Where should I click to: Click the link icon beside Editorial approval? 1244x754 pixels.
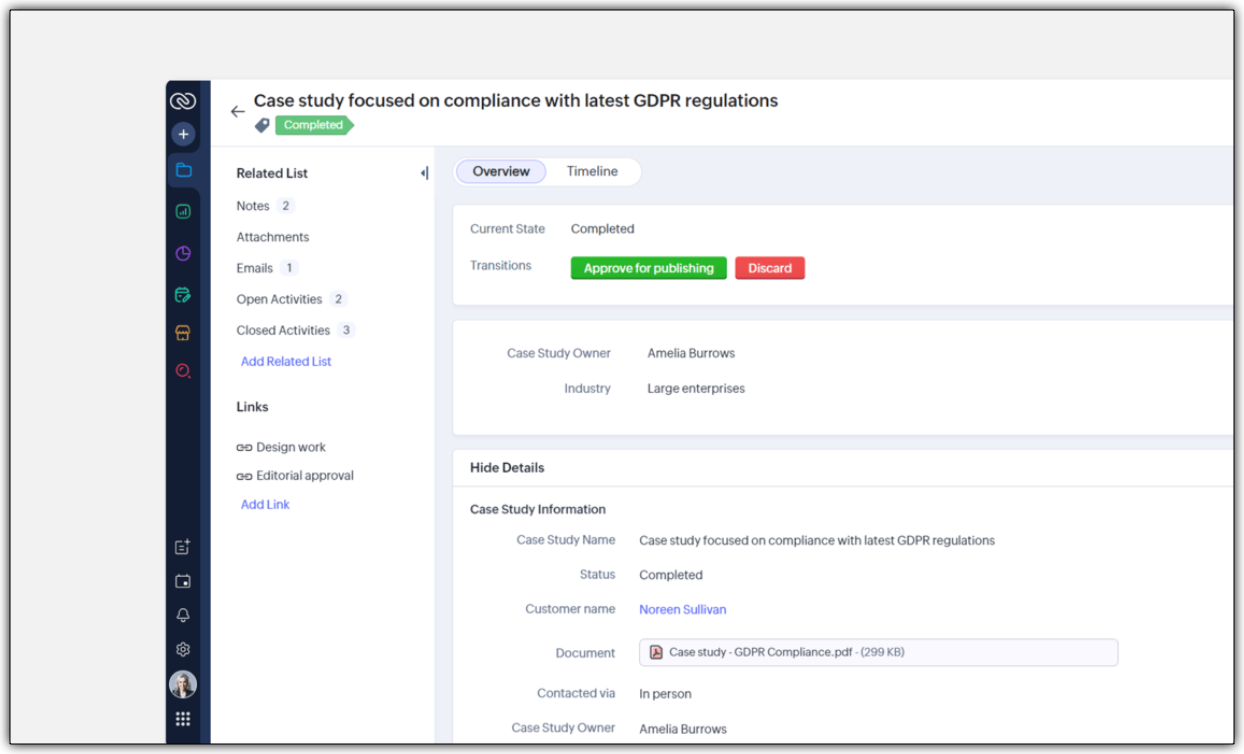244,476
